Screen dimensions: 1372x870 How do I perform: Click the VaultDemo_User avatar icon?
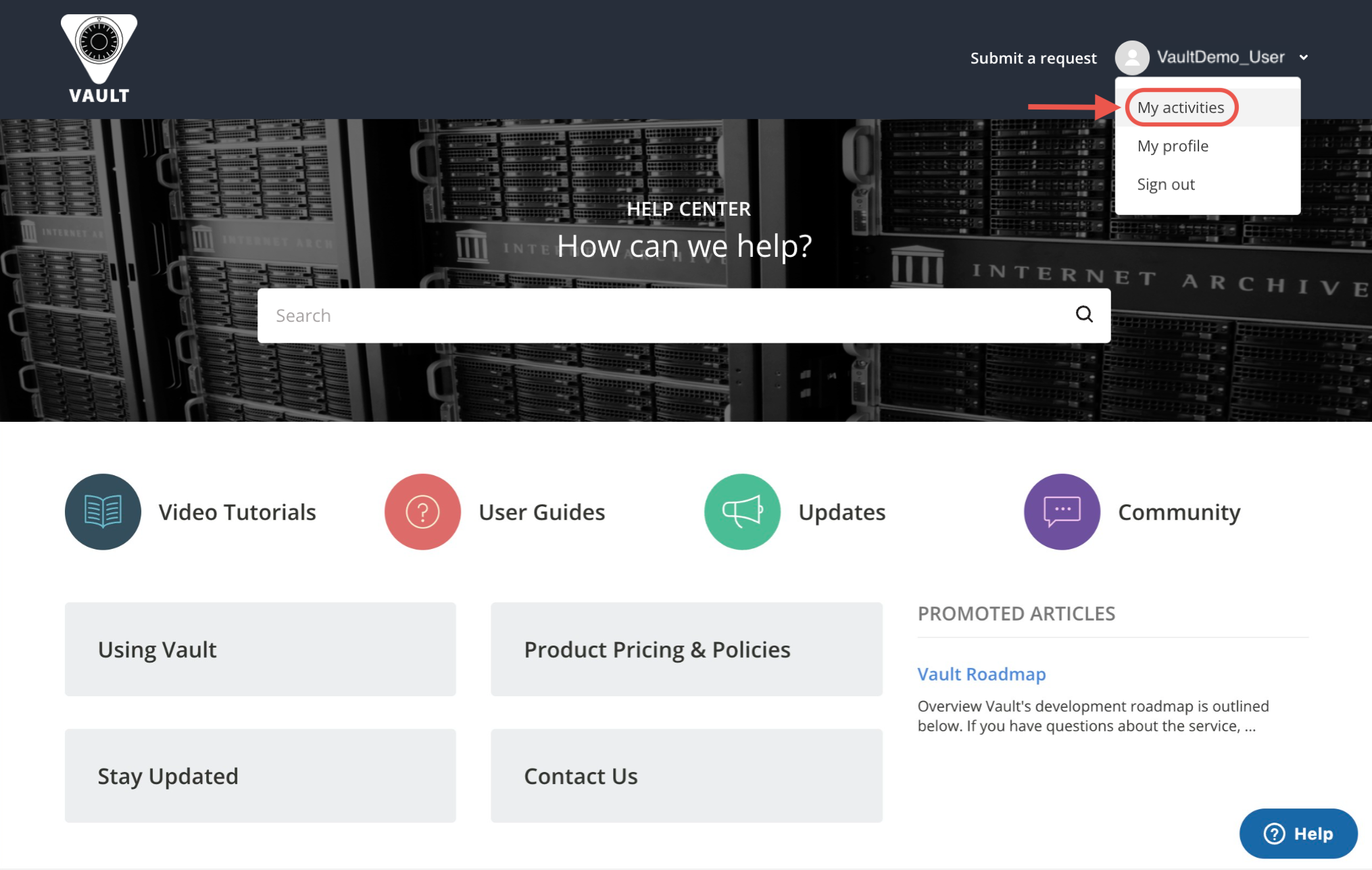[1132, 57]
